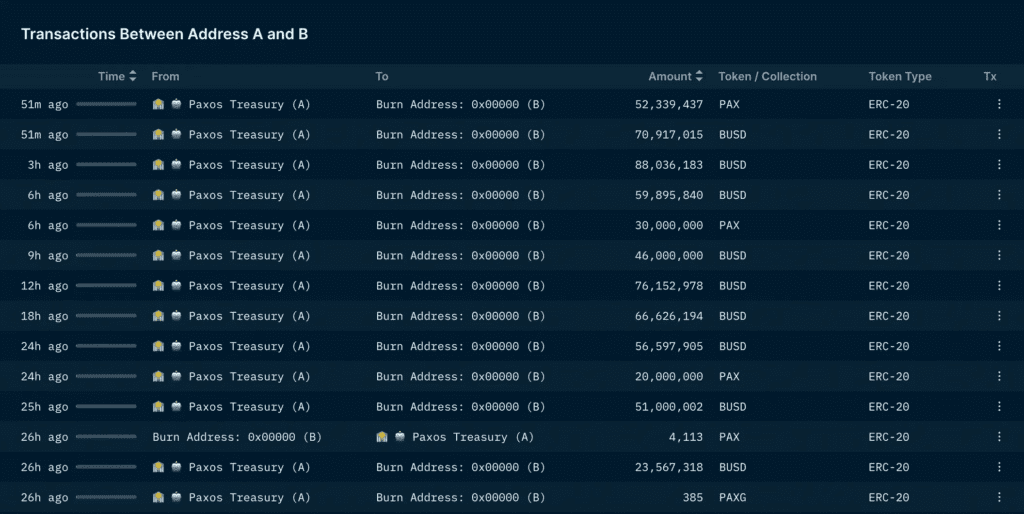The width and height of the screenshot is (1024, 514).
Task: Click the PAXG token label
Action: tap(733, 497)
